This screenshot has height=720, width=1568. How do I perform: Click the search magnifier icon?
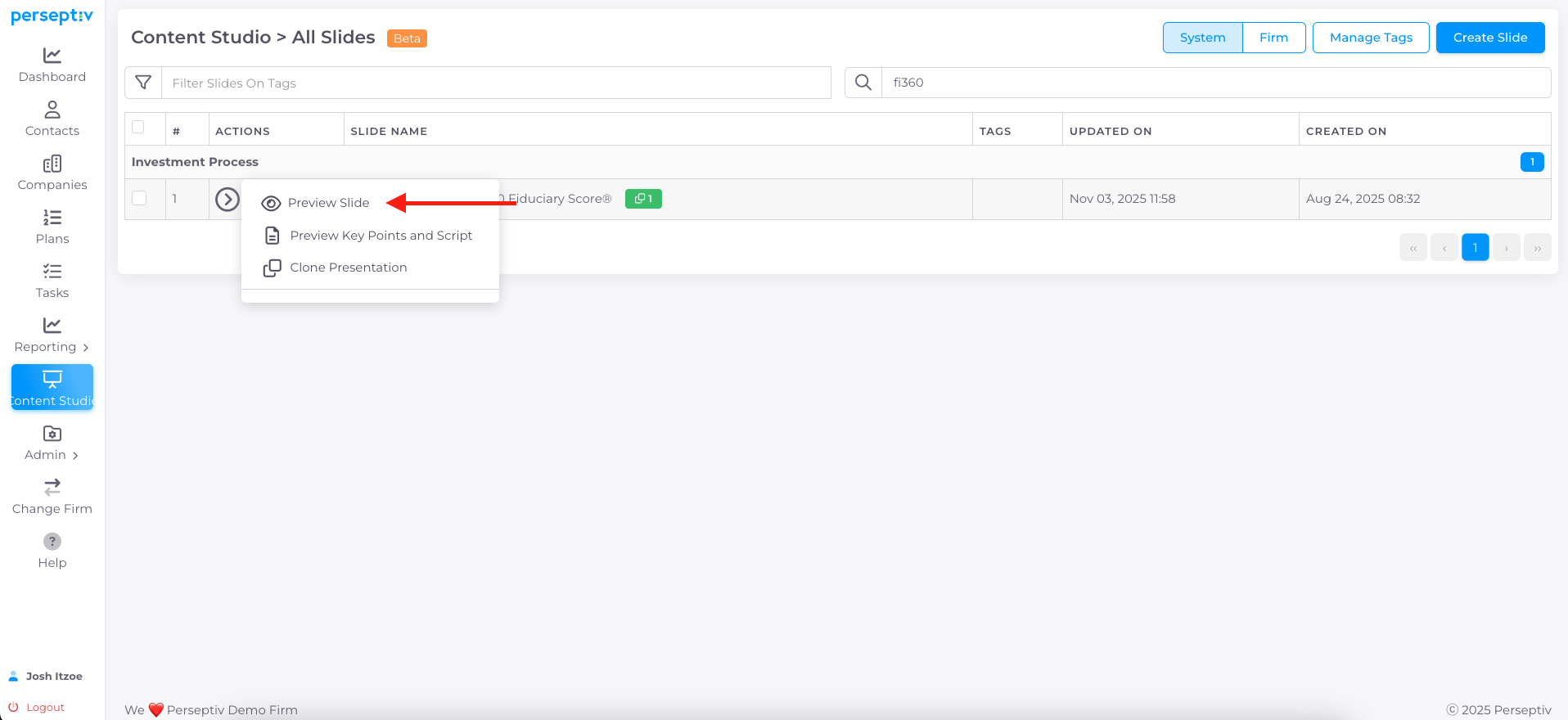(863, 83)
